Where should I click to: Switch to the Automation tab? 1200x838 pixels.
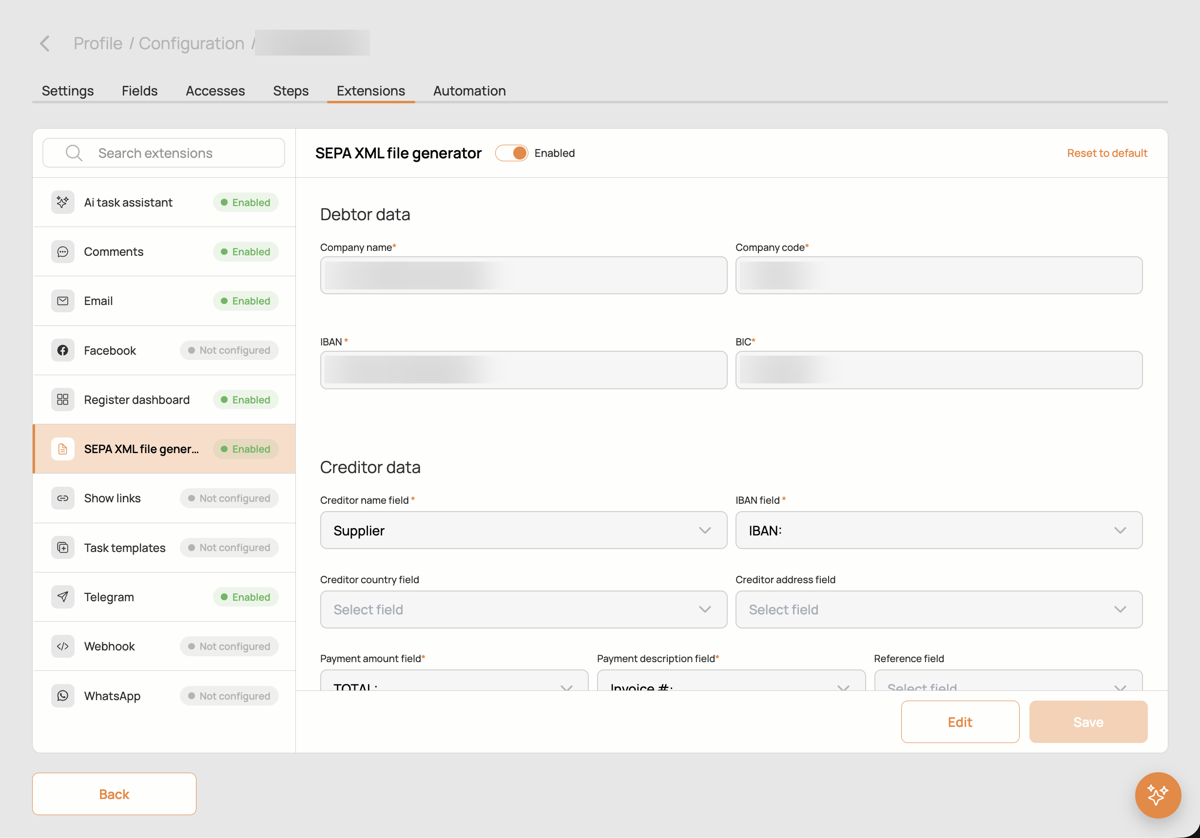[x=469, y=91]
